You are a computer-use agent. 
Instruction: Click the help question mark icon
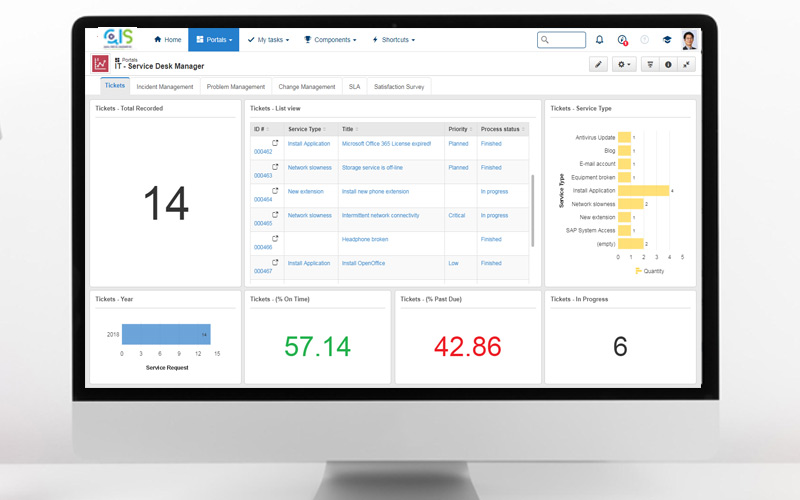tap(644, 40)
